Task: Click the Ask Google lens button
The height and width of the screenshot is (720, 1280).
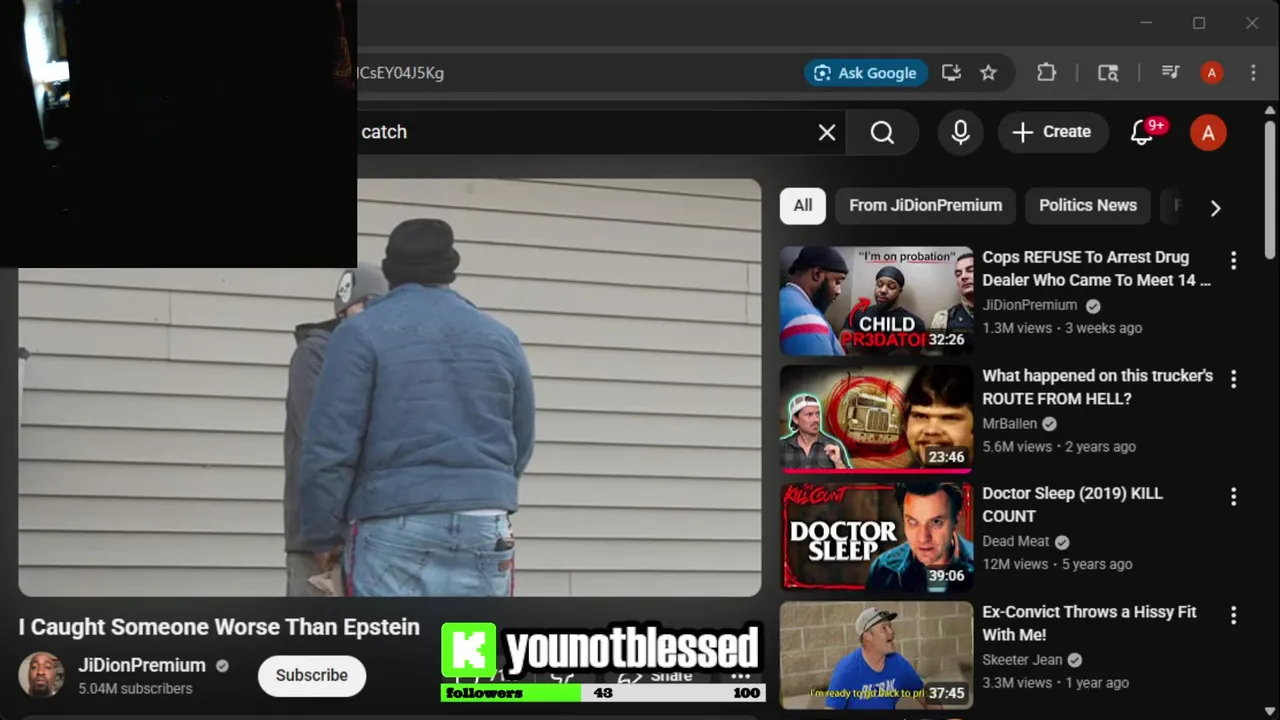Action: pyautogui.click(x=866, y=73)
